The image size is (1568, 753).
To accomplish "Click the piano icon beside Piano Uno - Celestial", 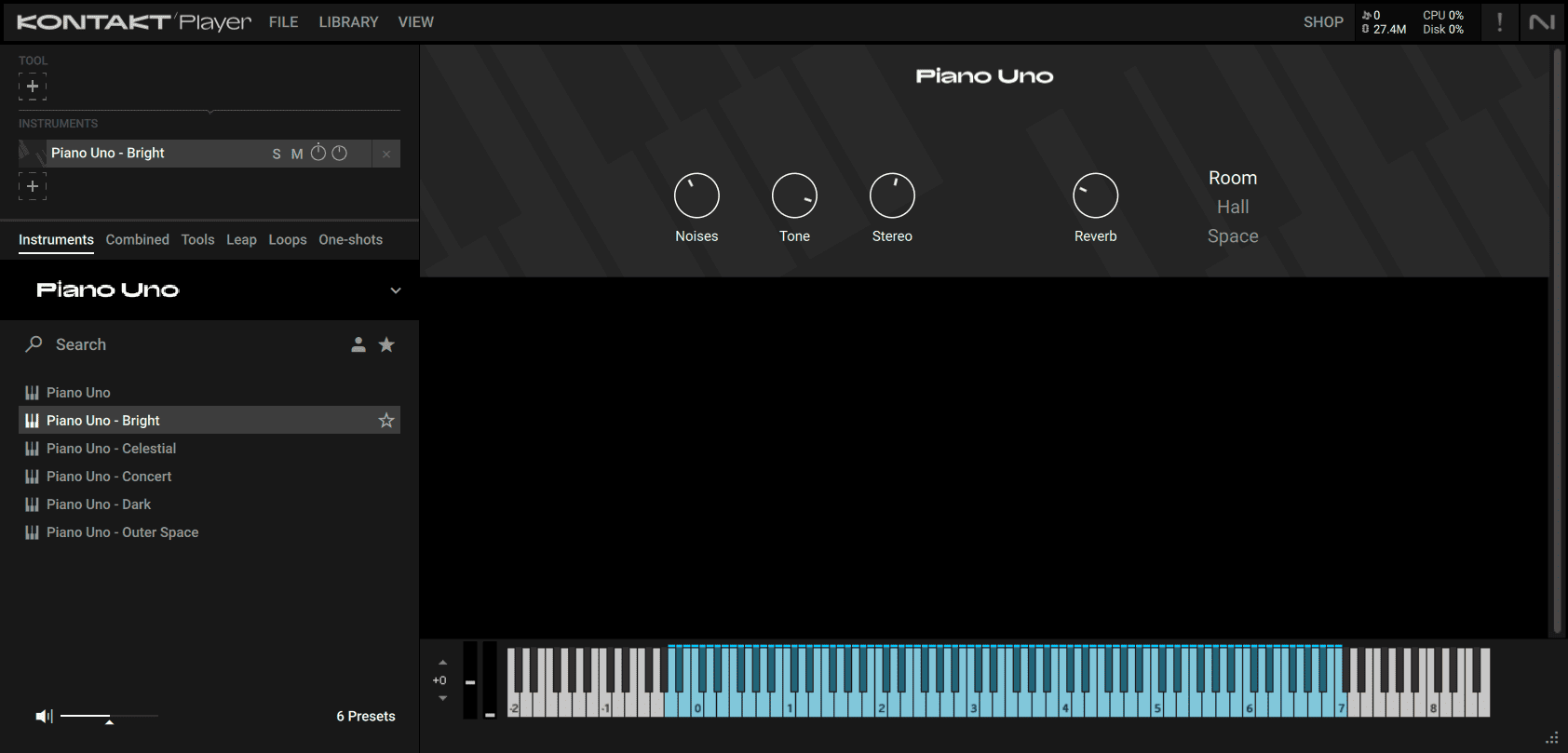I will click(x=32, y=449).
